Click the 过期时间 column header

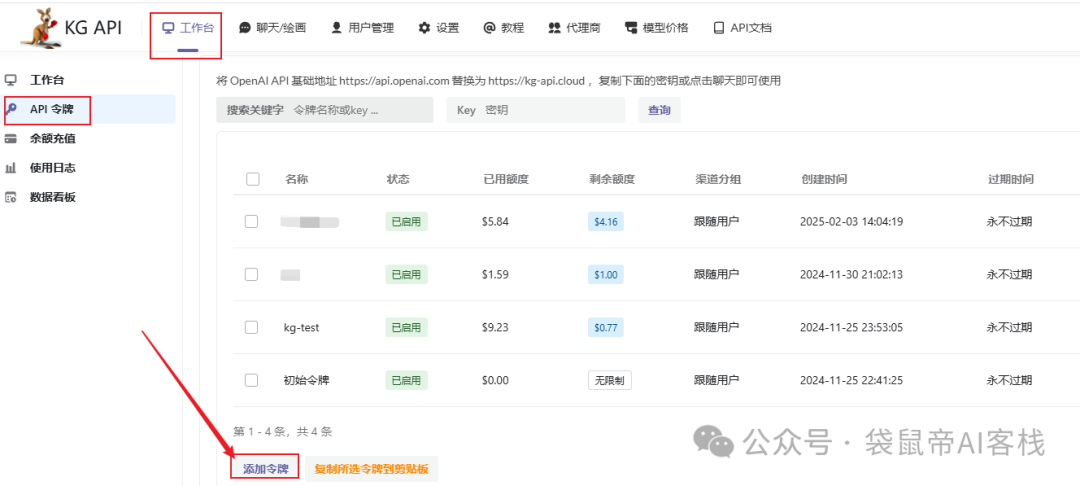1010,179
